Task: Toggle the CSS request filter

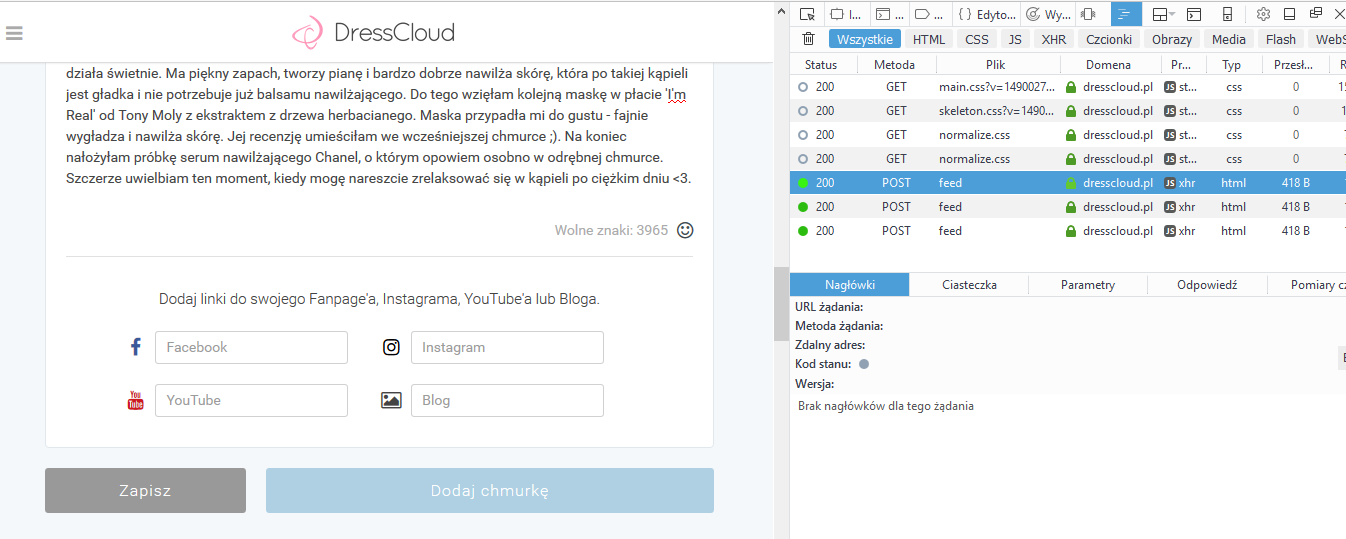Action: click(977, 39)
